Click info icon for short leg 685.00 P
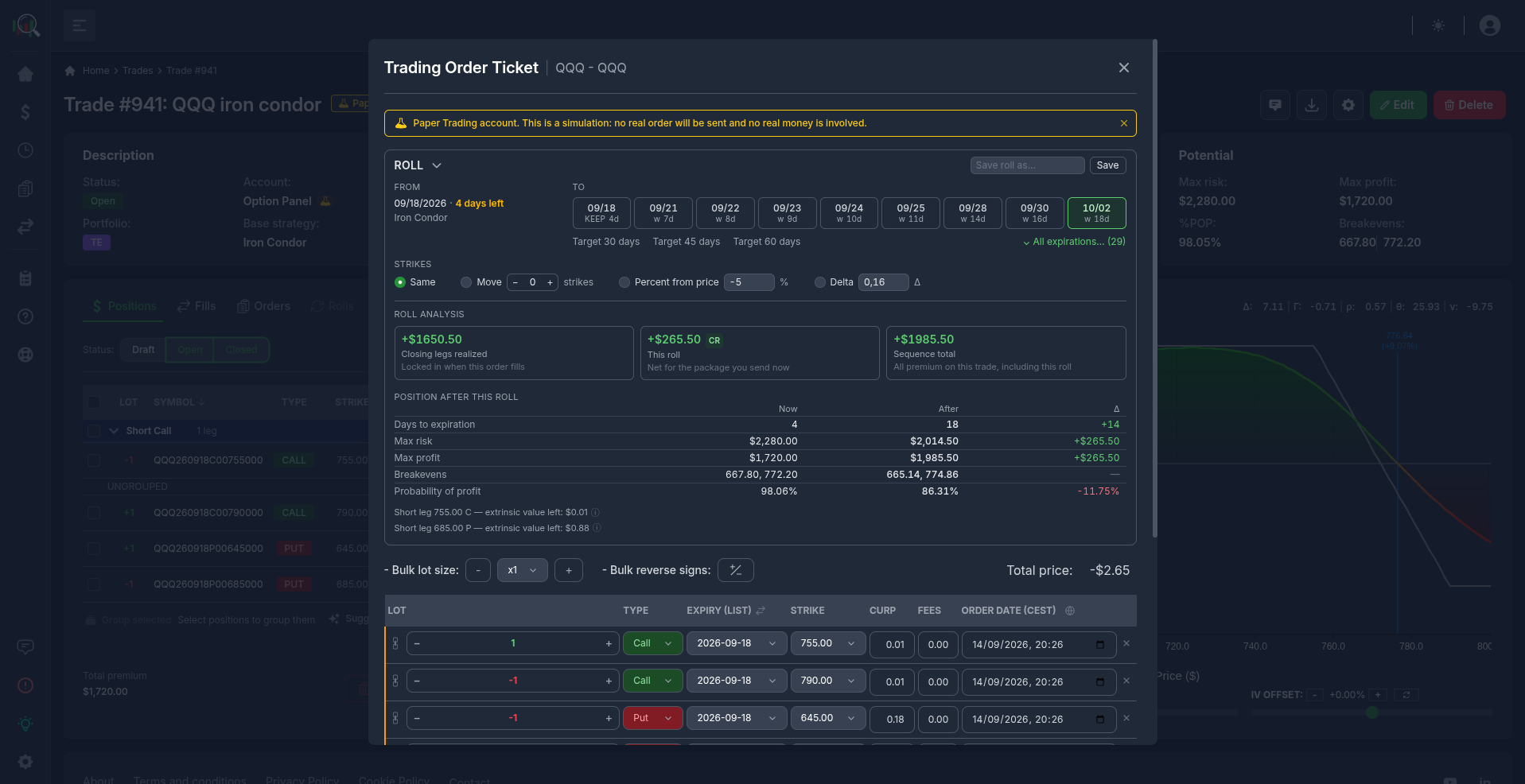The image size is (1525, 784). (x=597, y=528)
